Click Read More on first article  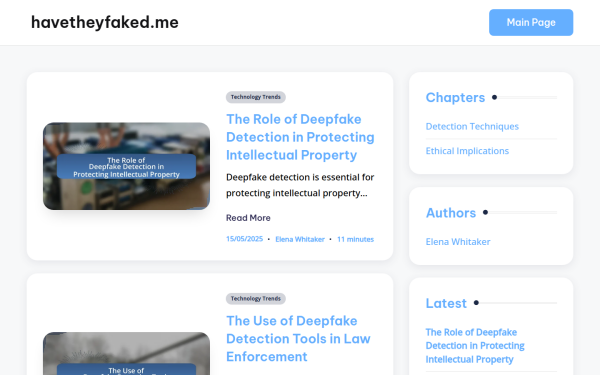point(248,218)
